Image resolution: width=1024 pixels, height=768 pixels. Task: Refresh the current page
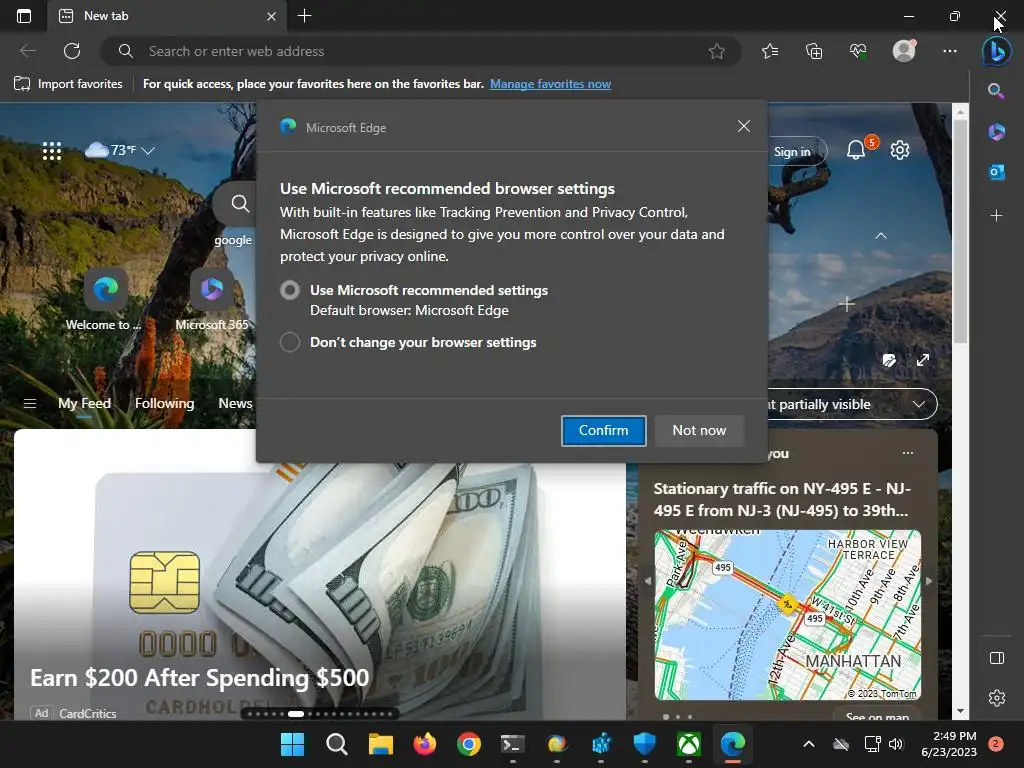72,51
